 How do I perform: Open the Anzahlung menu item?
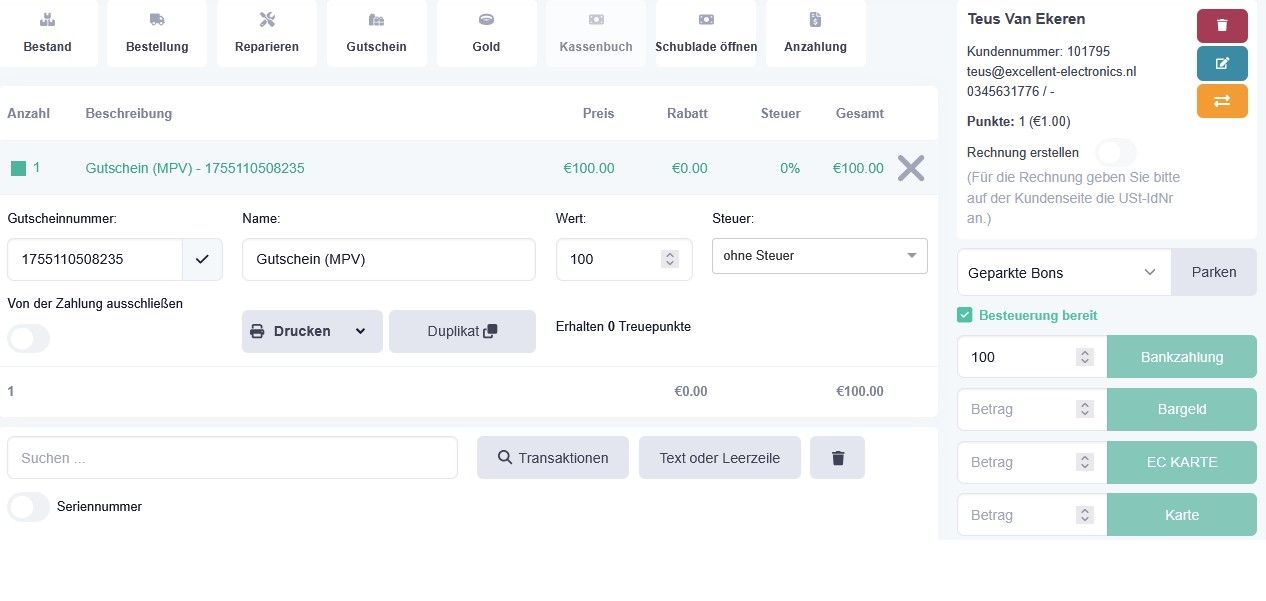point(815,33)
